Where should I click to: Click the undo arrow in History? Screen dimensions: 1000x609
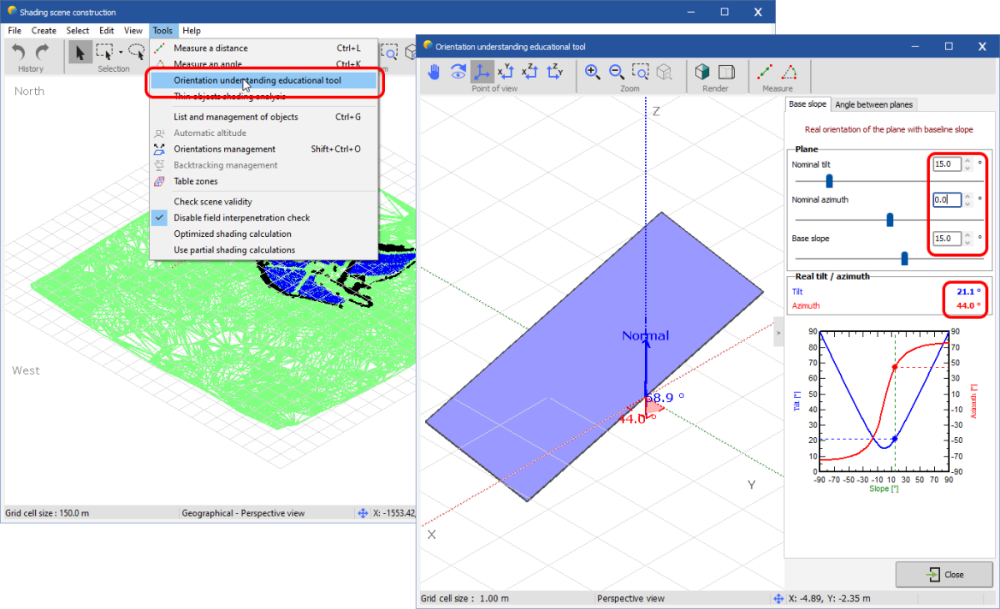coord(19,52)
